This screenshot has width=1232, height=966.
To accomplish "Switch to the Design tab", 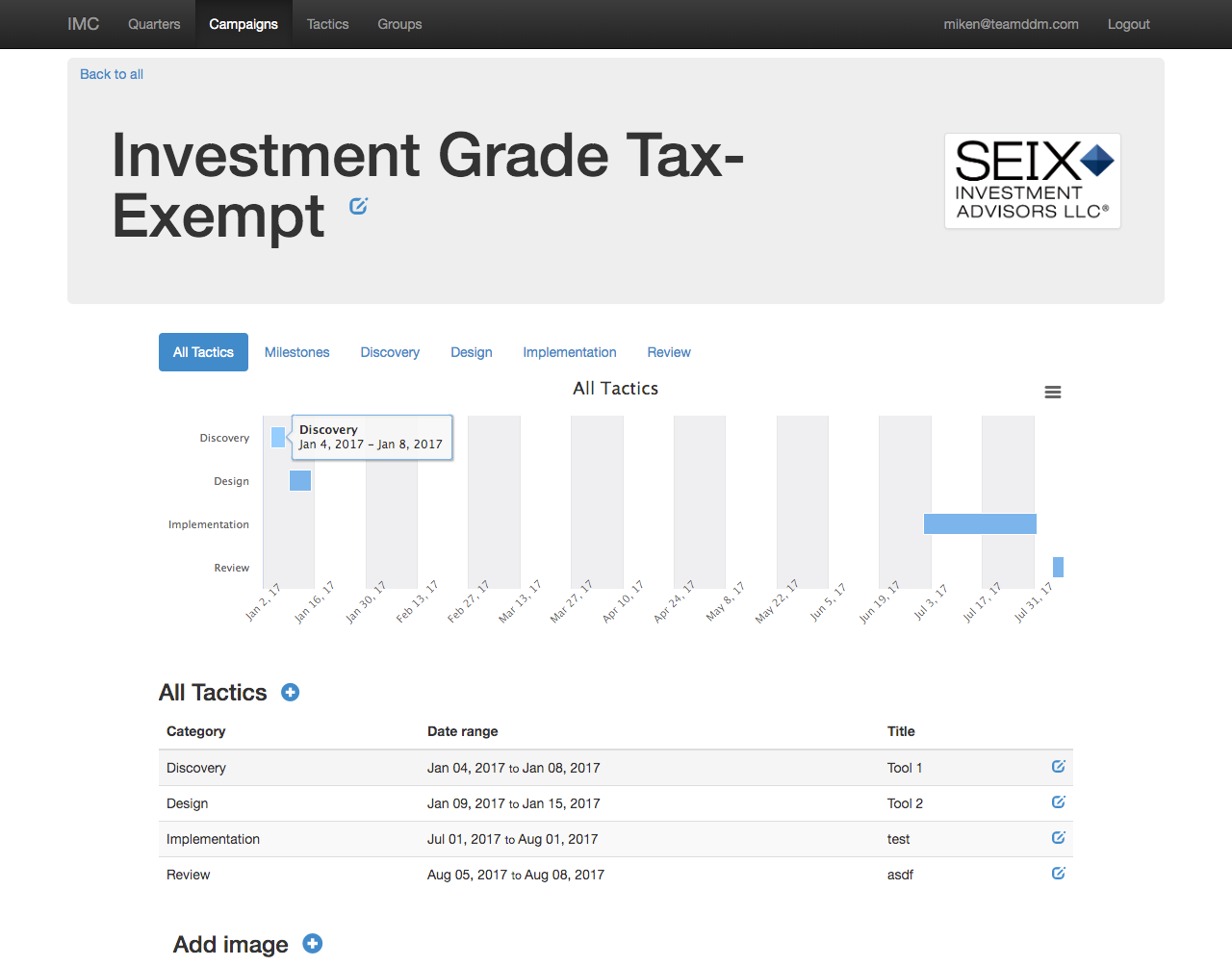I will click(x=472, y=352).
